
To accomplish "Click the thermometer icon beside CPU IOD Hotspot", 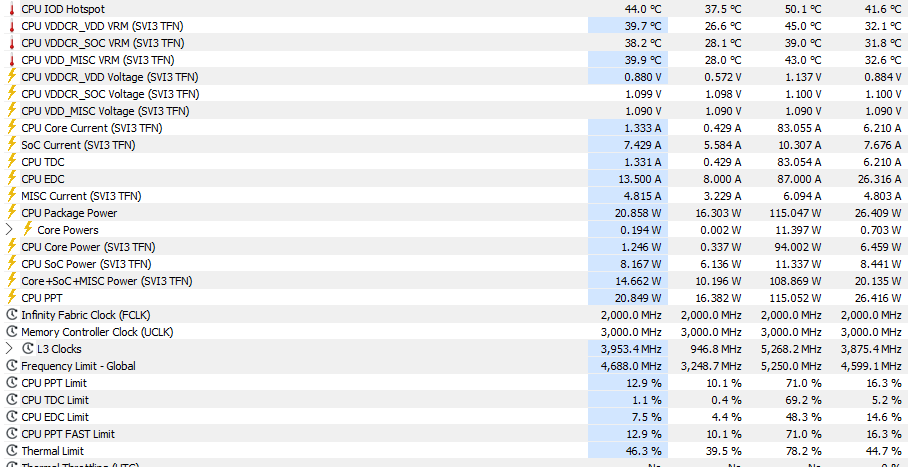I will [12, 9].
